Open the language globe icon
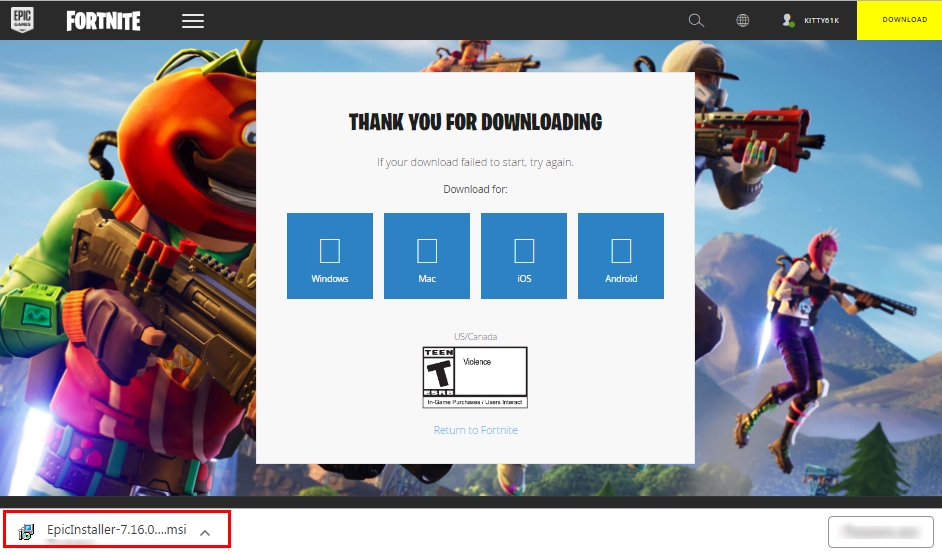 point(743,20)
